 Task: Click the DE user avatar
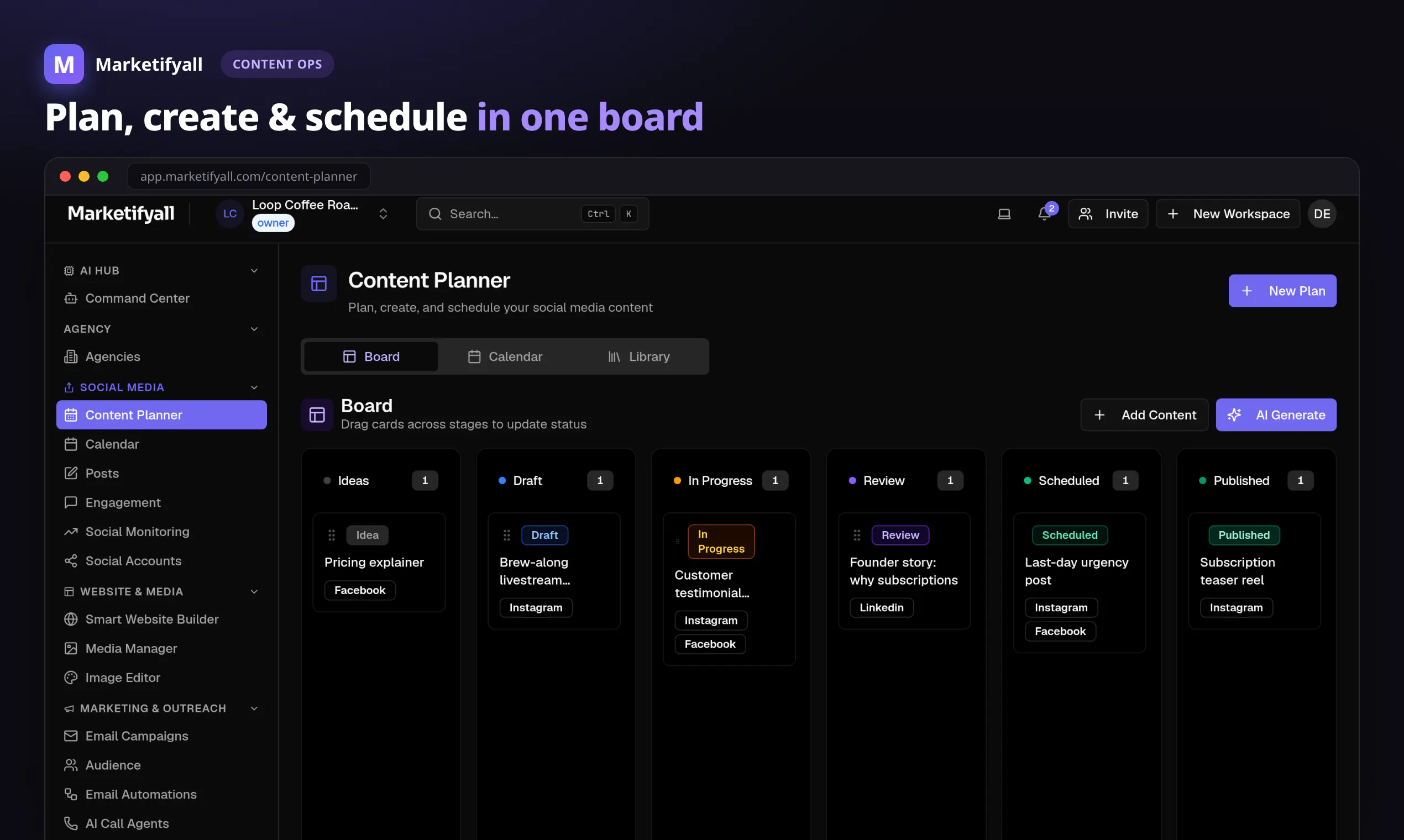tap(1321, 214)
